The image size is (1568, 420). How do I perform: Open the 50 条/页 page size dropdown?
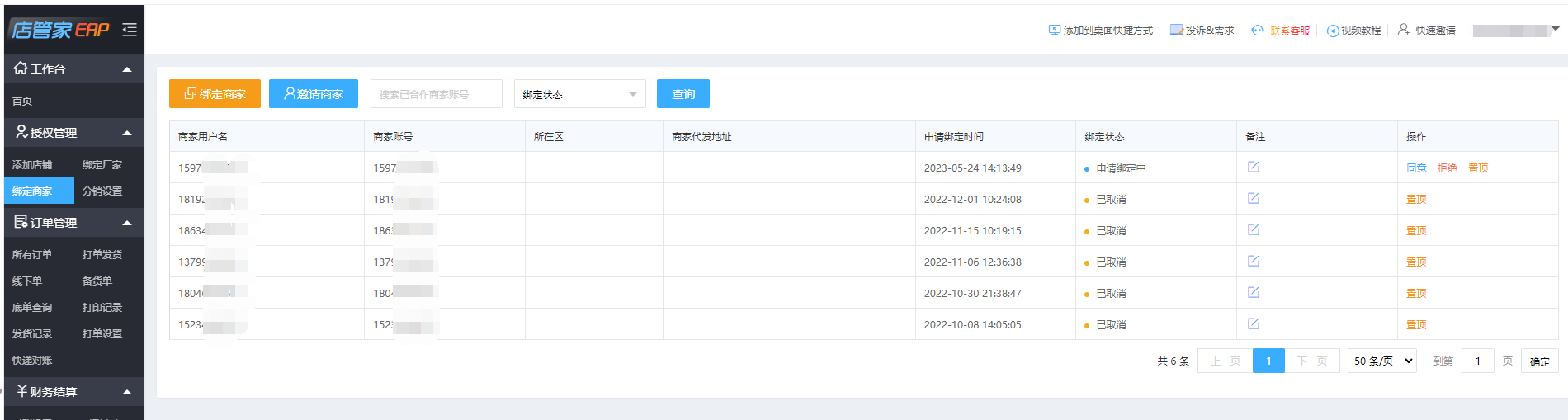coord(1382,361)
